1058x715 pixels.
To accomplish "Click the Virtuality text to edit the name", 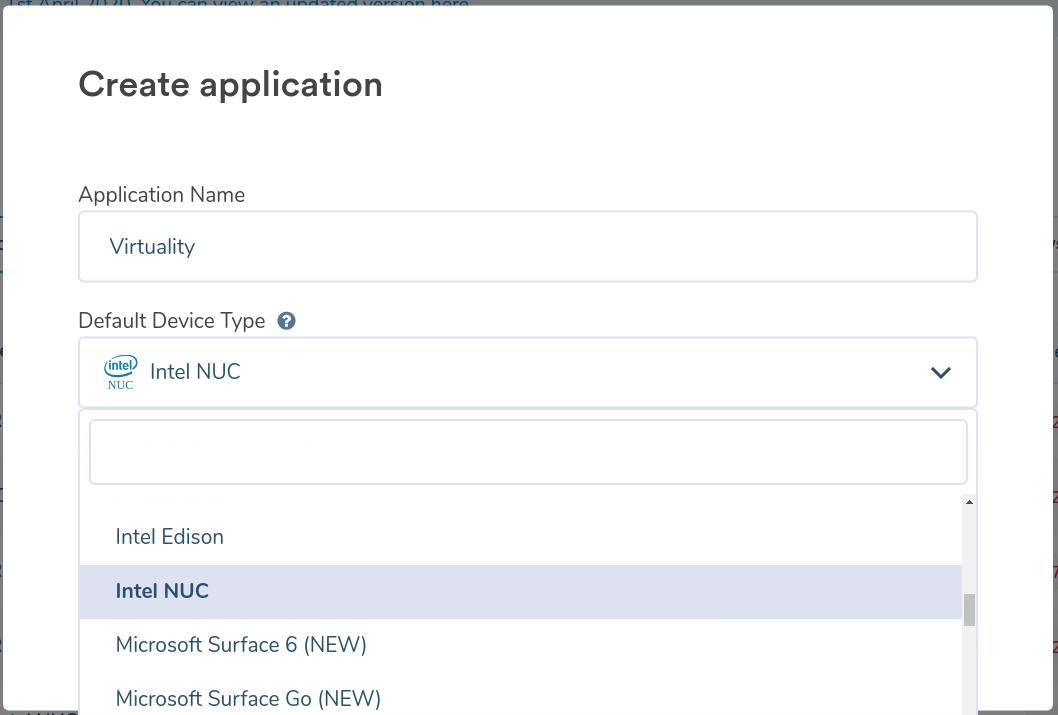I will [x=152, y=246].
